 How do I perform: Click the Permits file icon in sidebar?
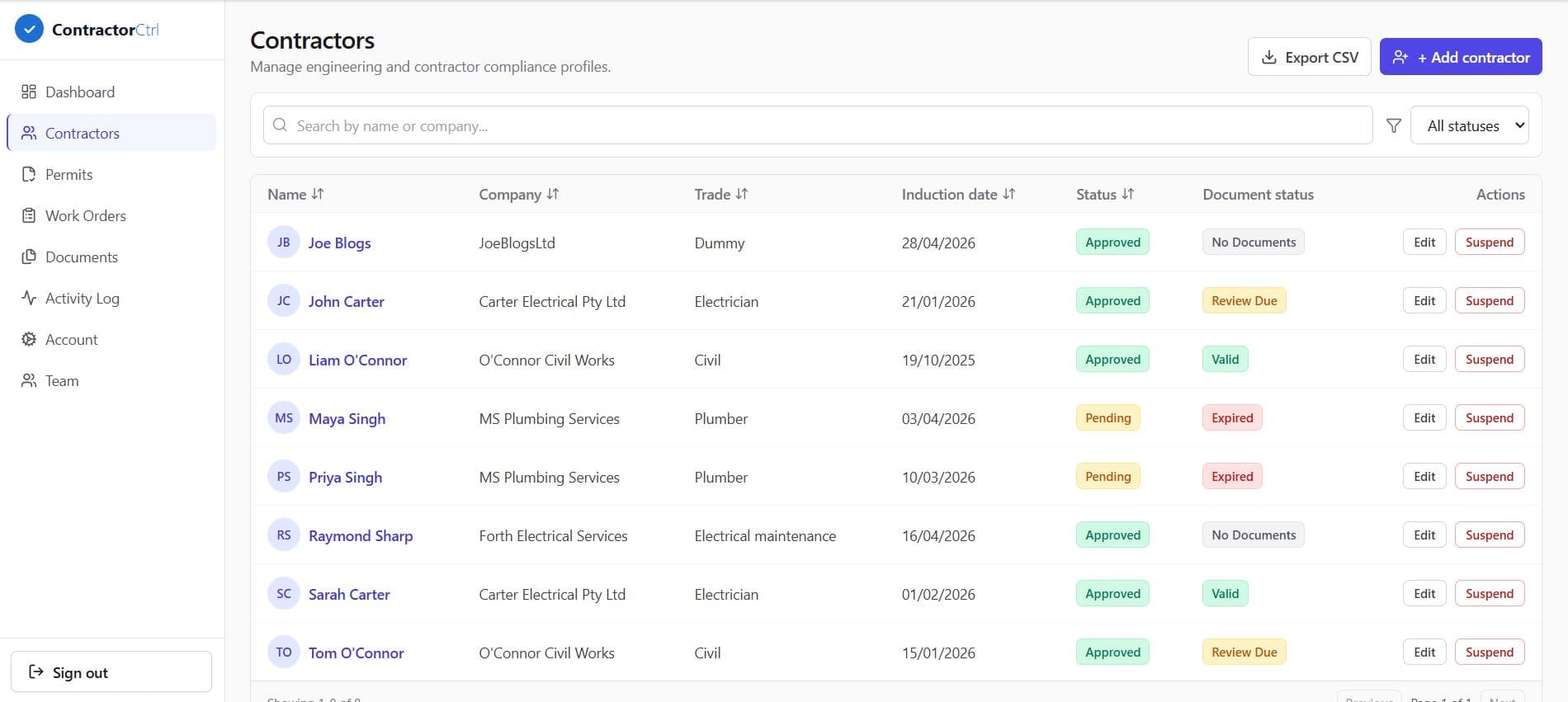click(x=29, y=174)
